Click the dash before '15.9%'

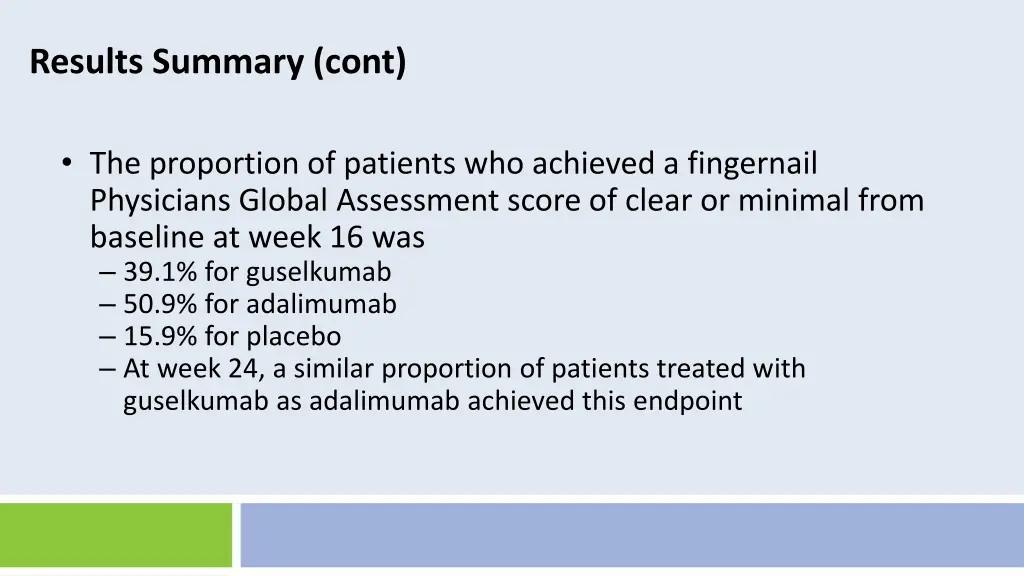point(107,338)
